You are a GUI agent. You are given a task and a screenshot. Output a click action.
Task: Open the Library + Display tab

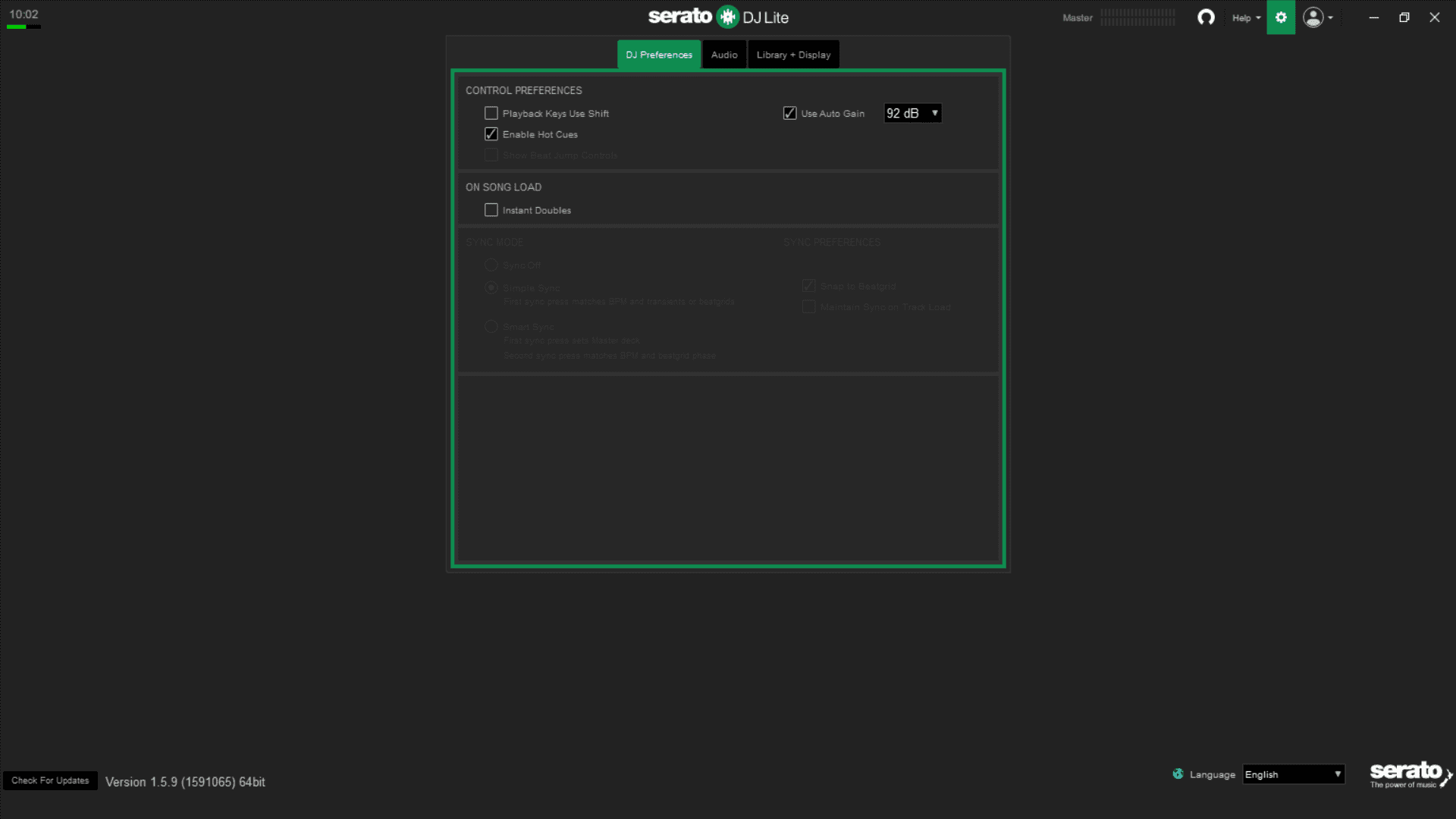coord(793,55)
